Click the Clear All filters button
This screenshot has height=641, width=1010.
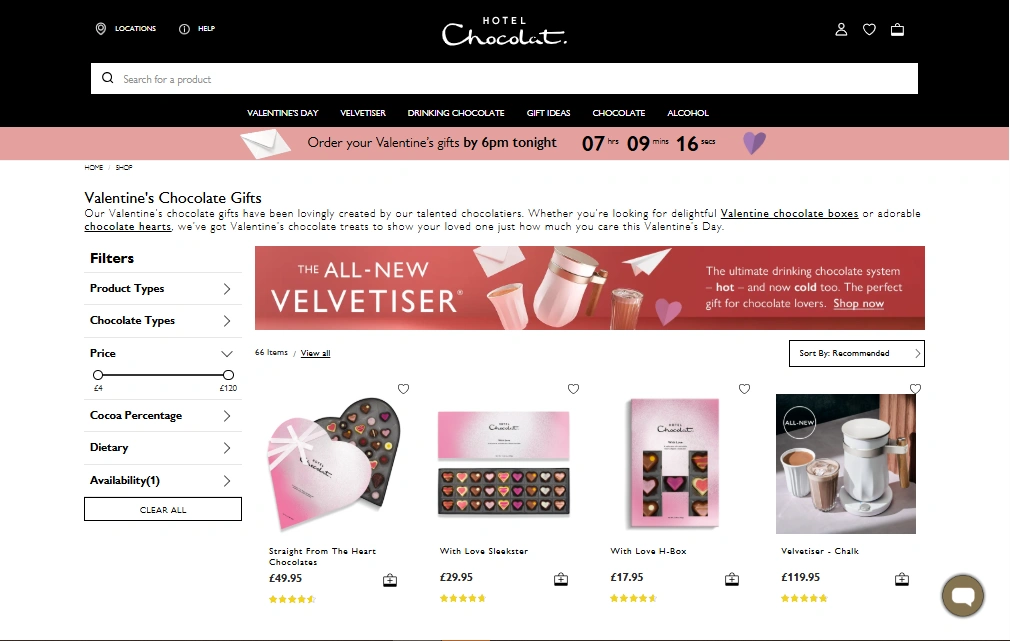point(163,509)
